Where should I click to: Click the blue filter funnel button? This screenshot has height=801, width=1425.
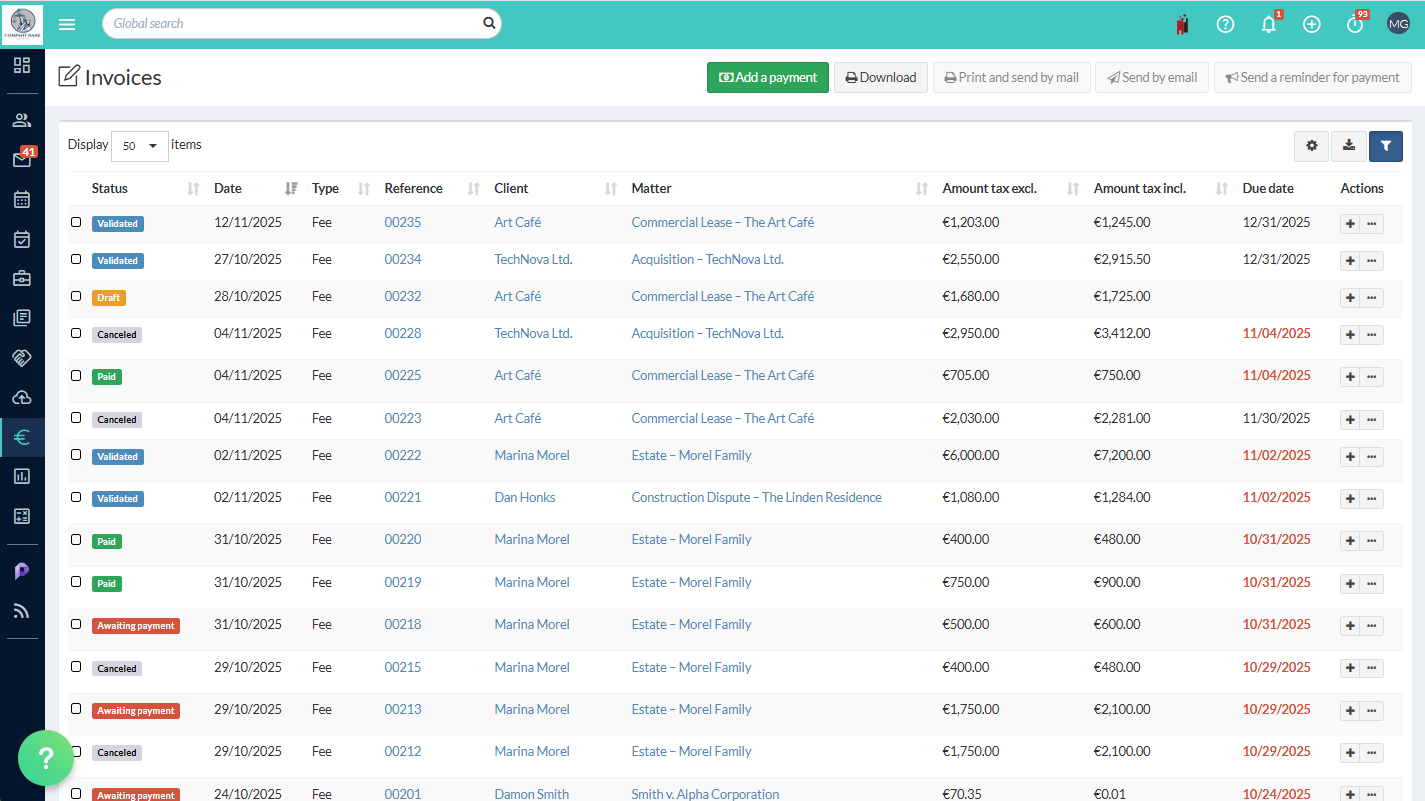pos(1385,146)
